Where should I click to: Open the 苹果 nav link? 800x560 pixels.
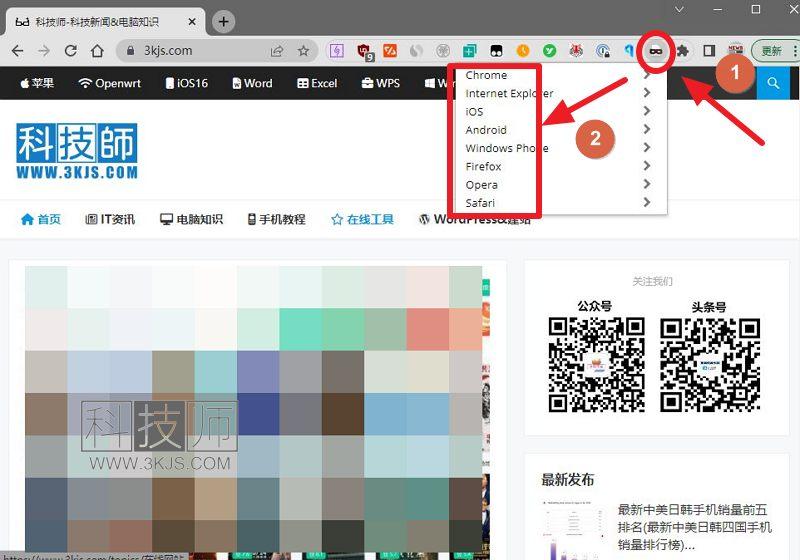[x=37, y=83]
